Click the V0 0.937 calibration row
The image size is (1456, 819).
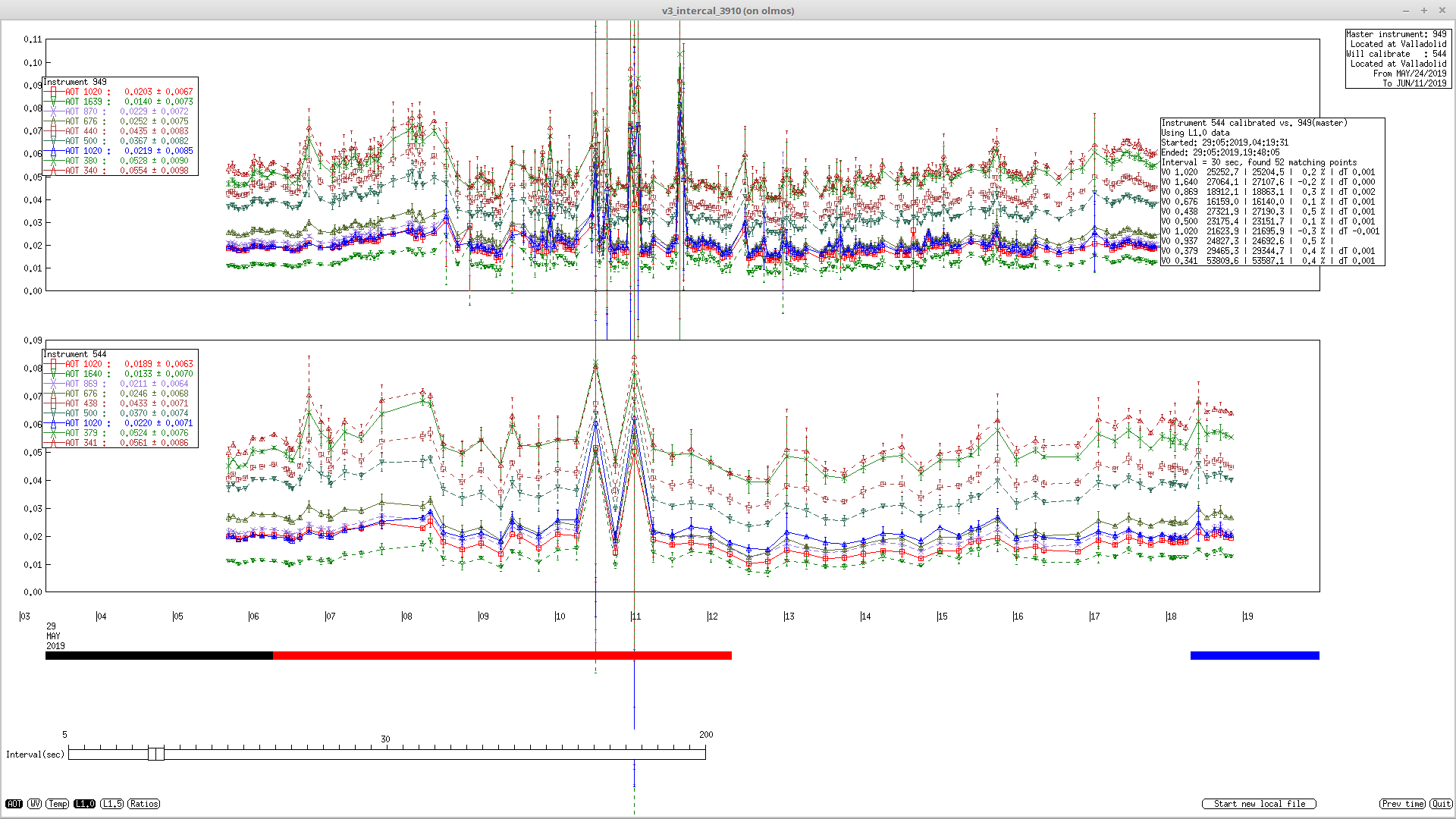tap(1248, 241)
